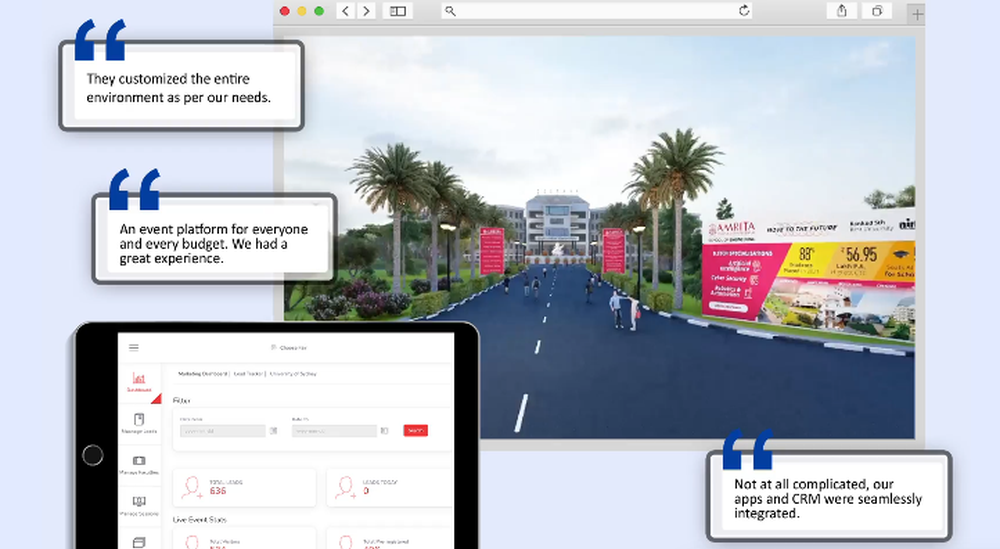Click the right red banner by the road

[614, 251]
